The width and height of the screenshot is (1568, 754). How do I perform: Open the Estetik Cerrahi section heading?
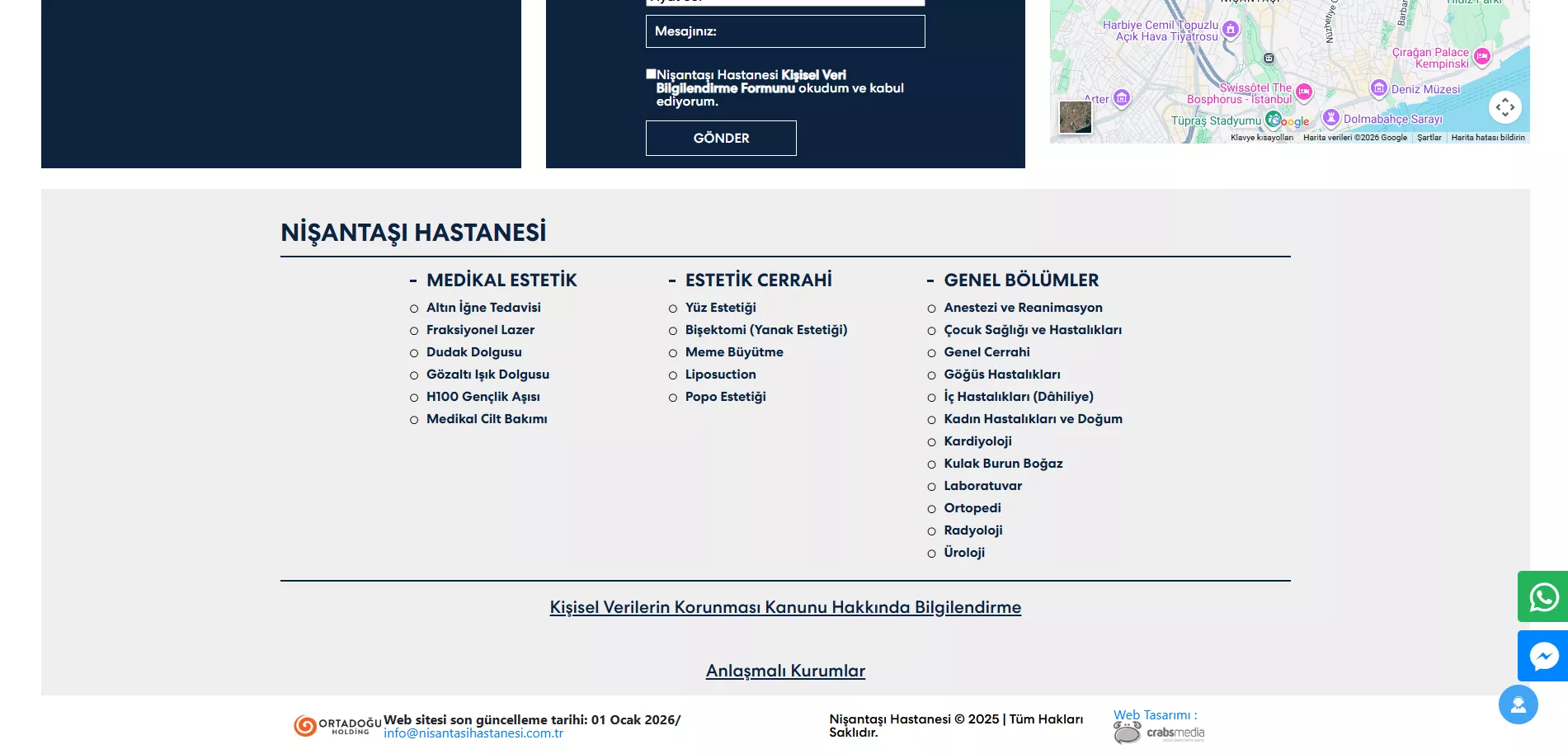point(758,280)
